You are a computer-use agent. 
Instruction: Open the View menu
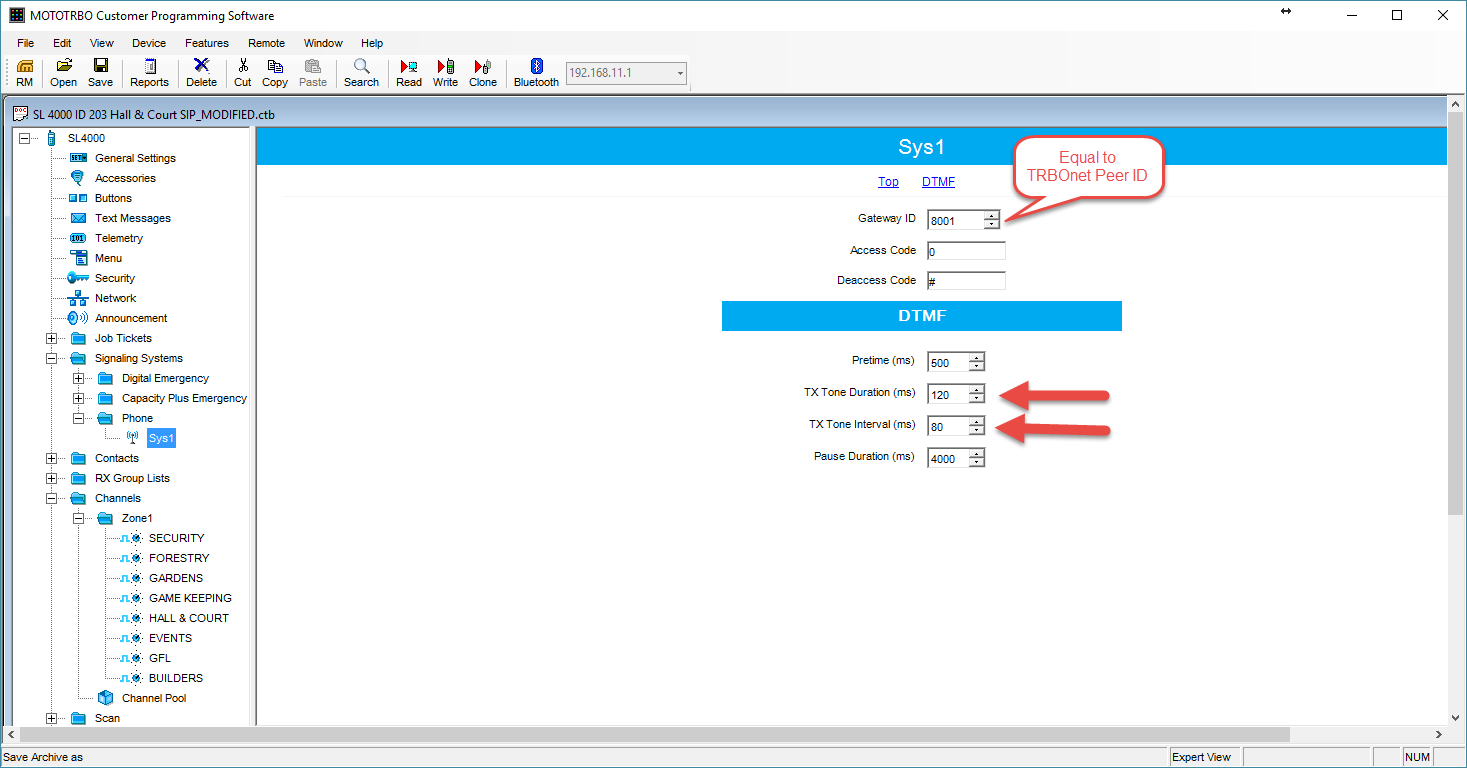coord(102,43)
